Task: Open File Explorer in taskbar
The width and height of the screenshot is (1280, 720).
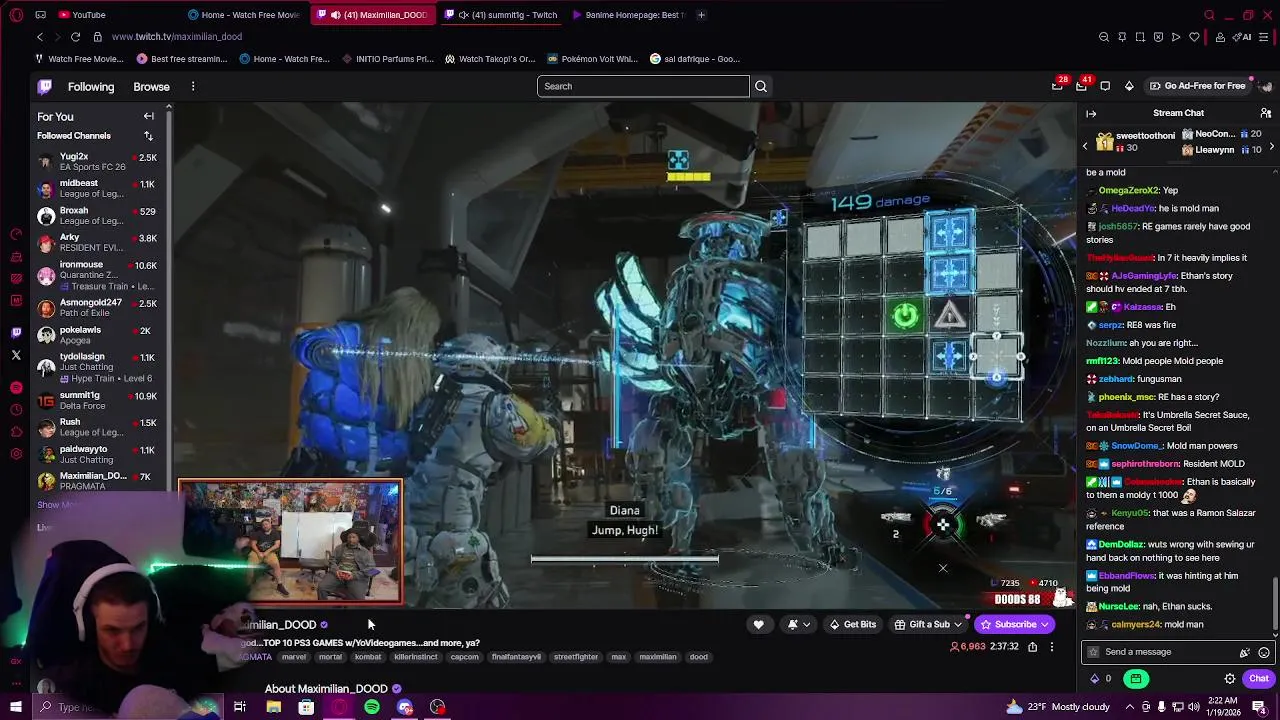Action: click(x=273, y=707)
